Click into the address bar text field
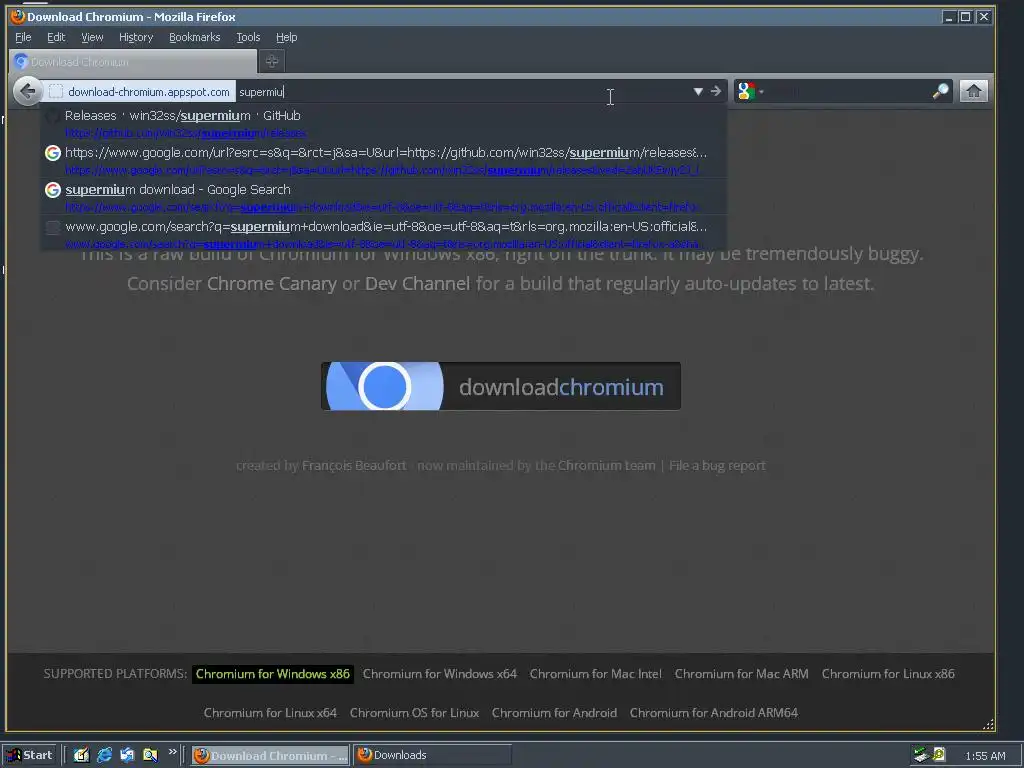This screenshot has width=1024, height=768. pyautogui.click(x=464, y=92)
